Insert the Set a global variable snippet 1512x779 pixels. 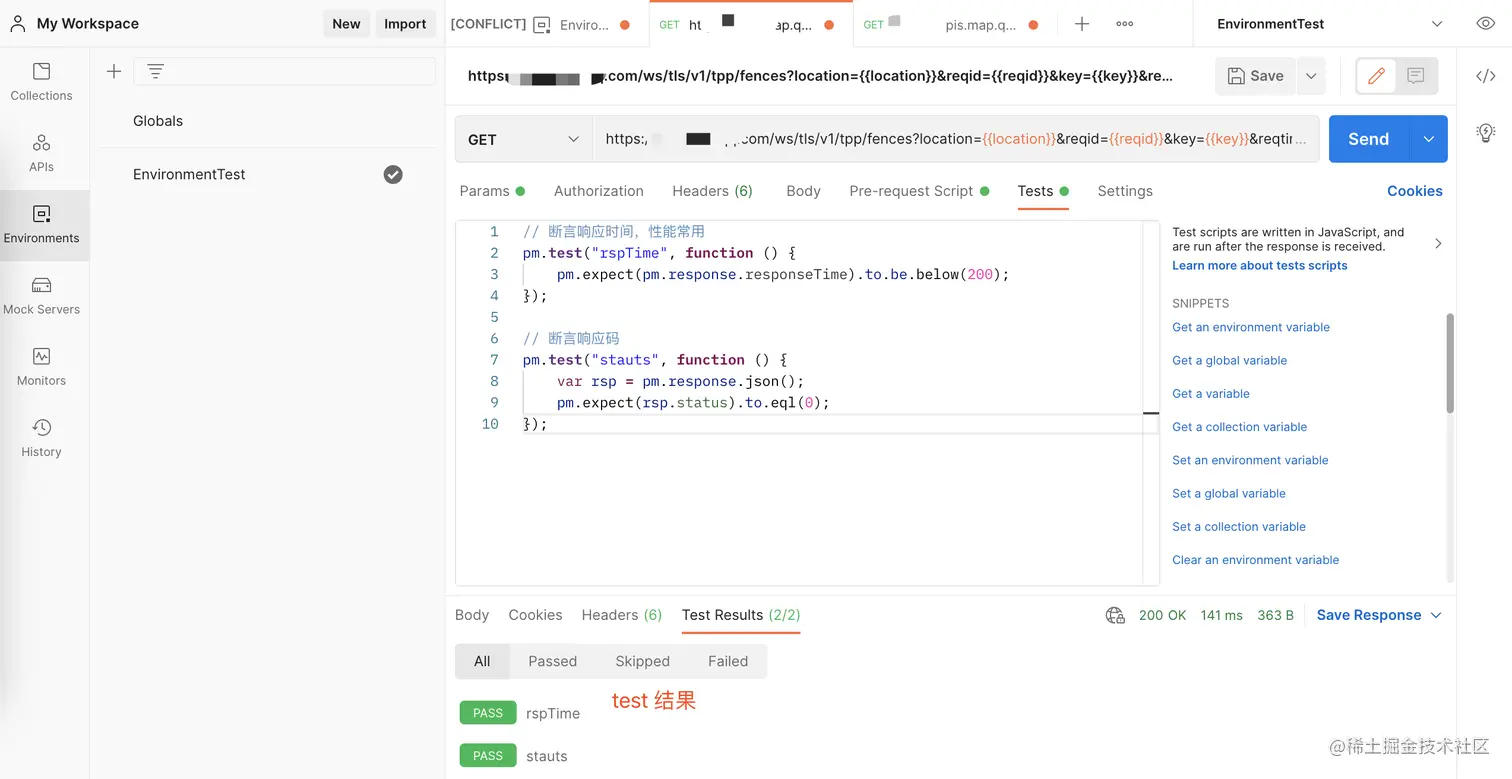pos(1229,493)
